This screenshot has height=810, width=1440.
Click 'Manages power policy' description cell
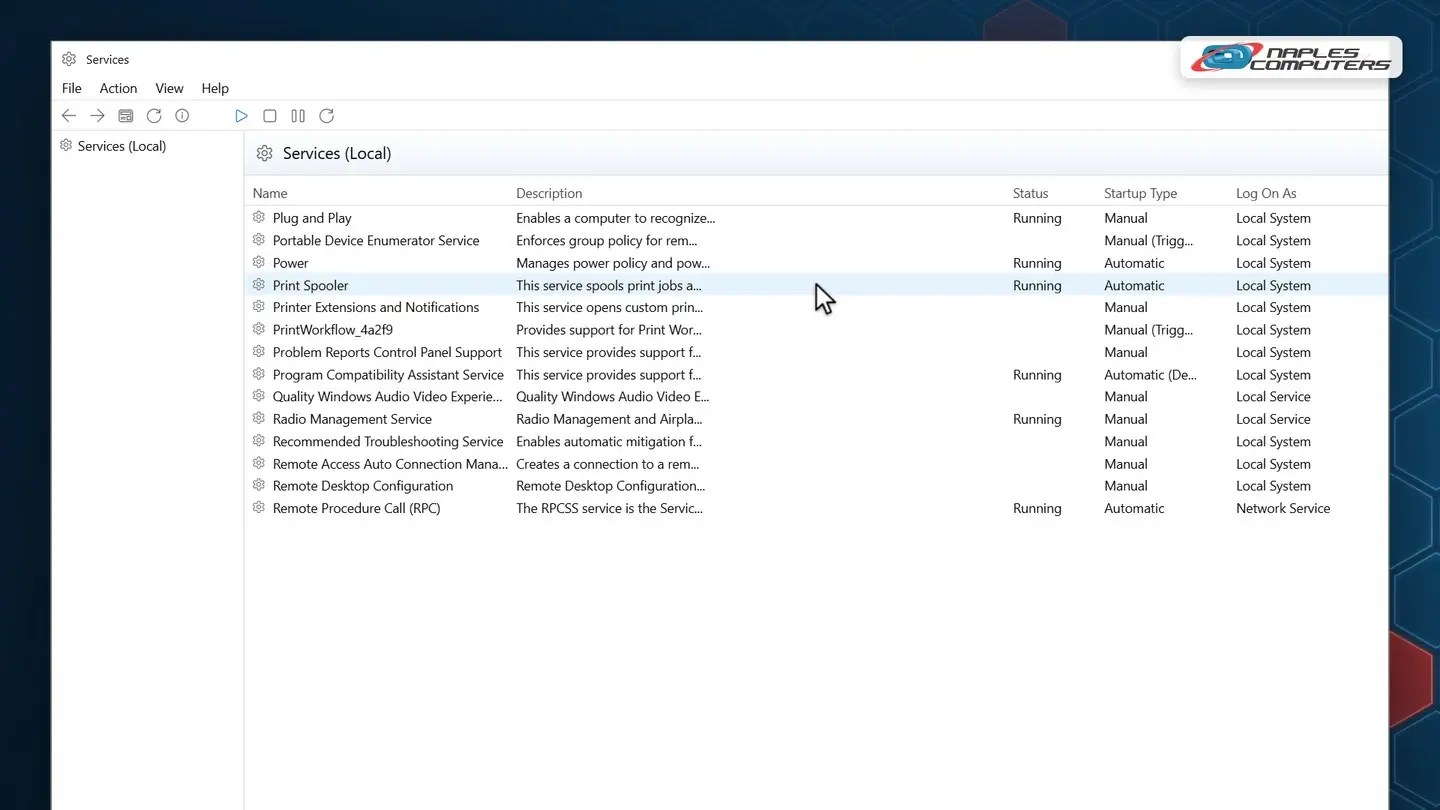(x=613, y=263)
